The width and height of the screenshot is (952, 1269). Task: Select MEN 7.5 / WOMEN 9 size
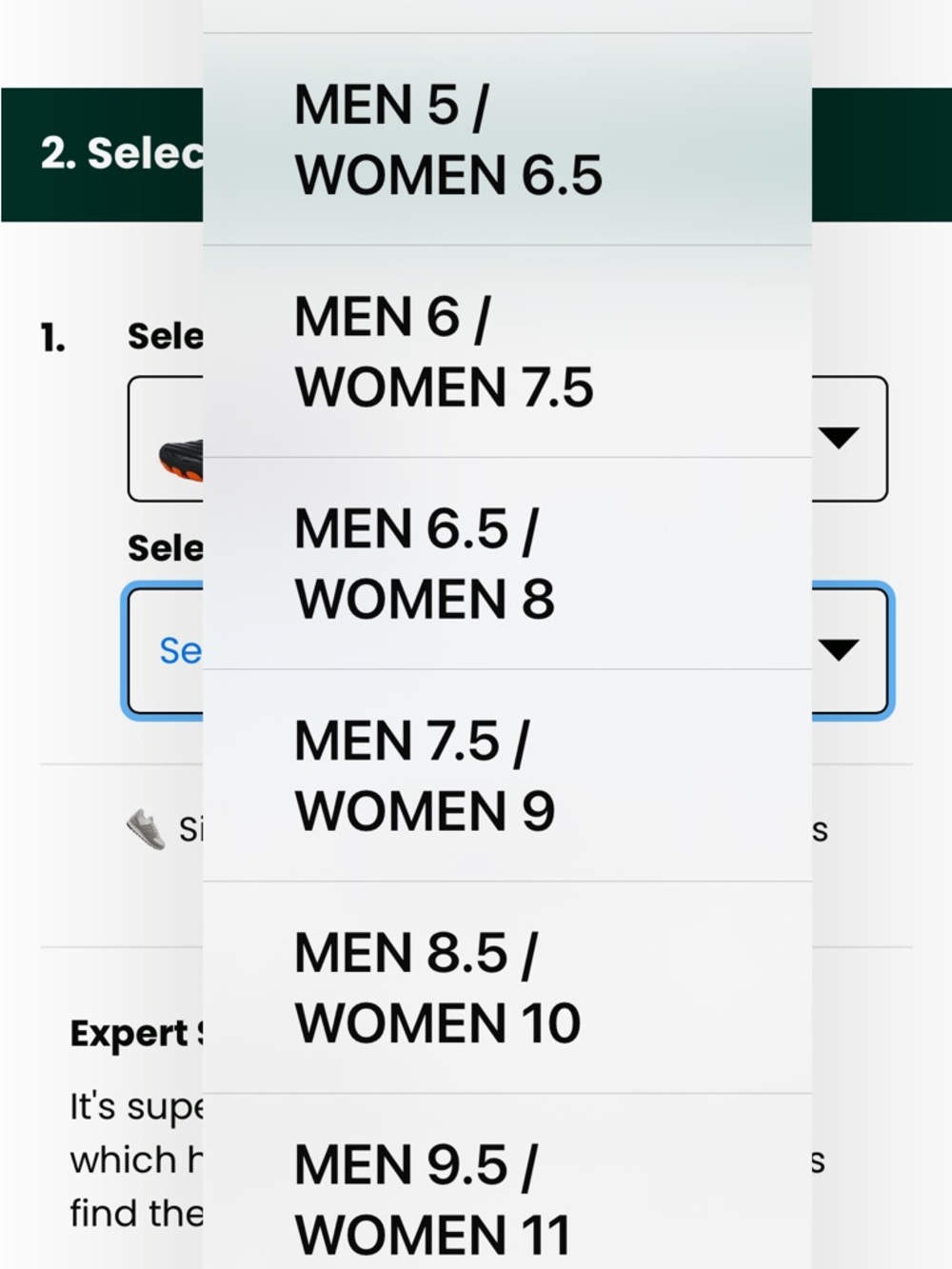coord(507,776)
